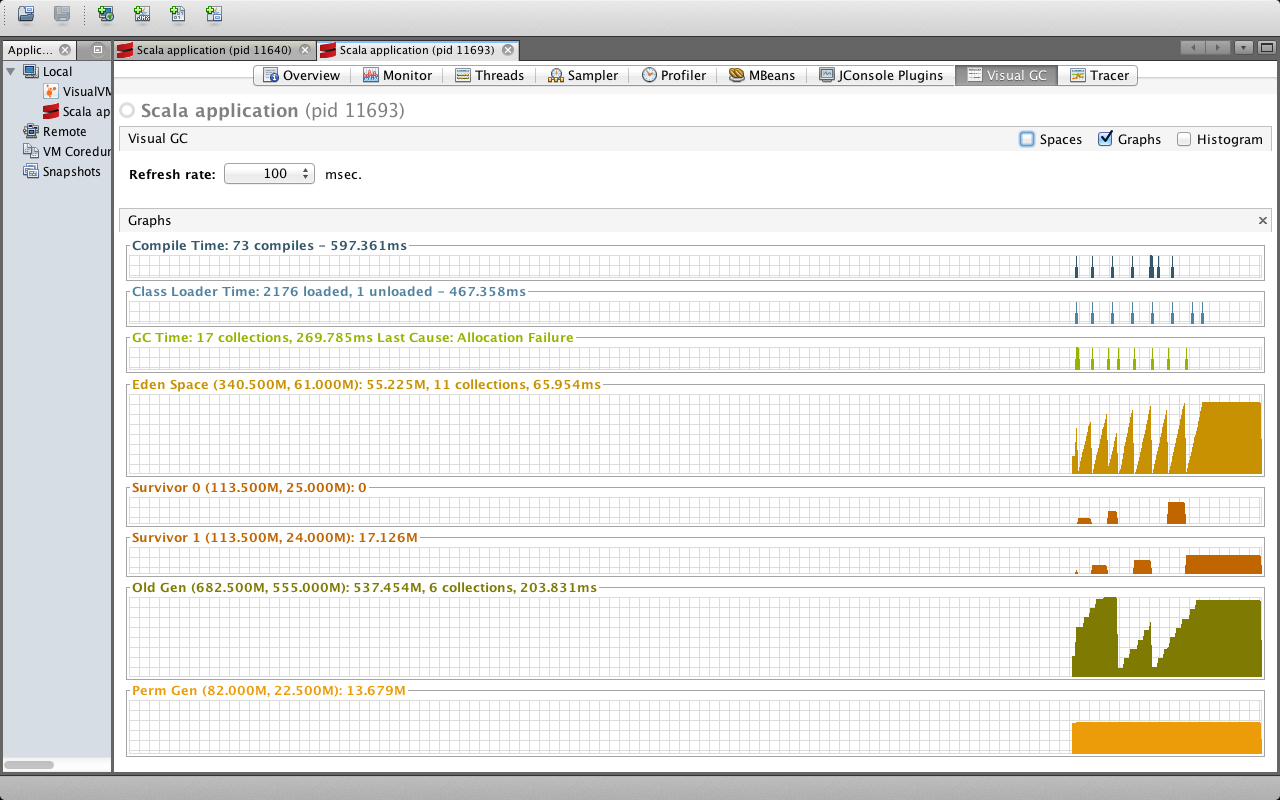Minimize the Applications side panel
The height and width of the screenshot is (800, 1280).
[98, 50]
